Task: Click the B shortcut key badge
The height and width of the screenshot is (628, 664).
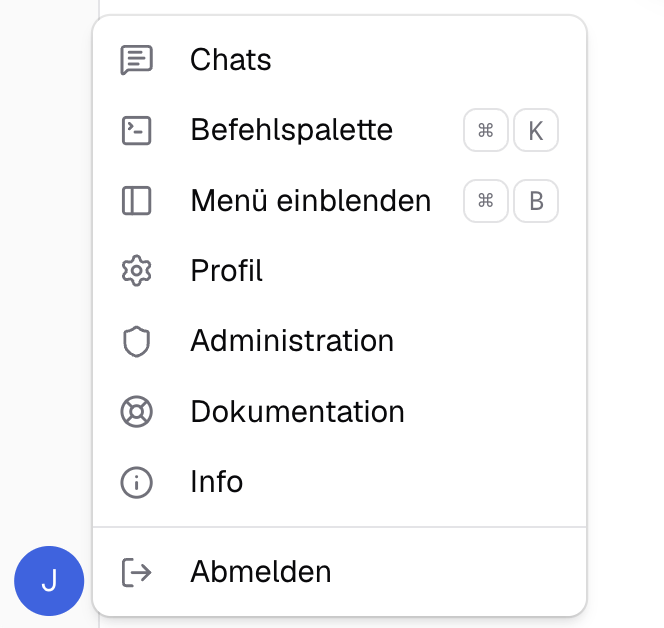Action: coord(536,201)
